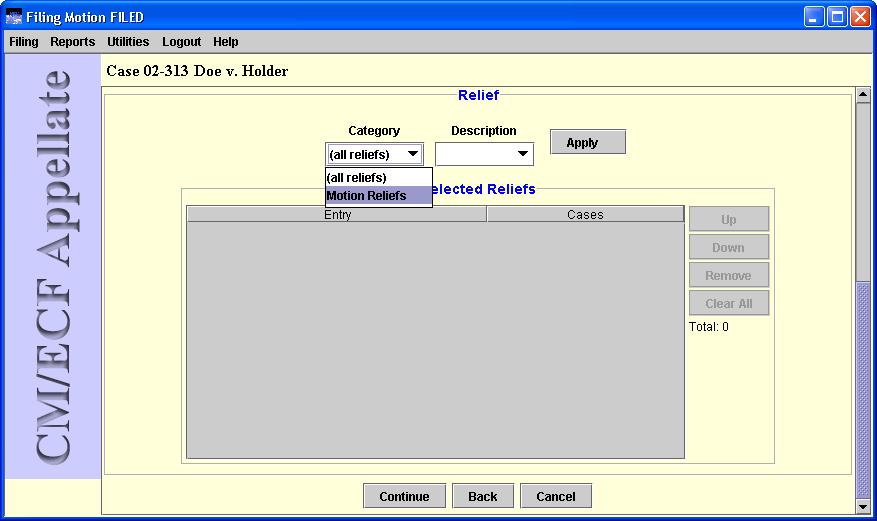Viewport: 877px width, 521px height.
Task: Open the Help menu
Action: pos(225,42)
